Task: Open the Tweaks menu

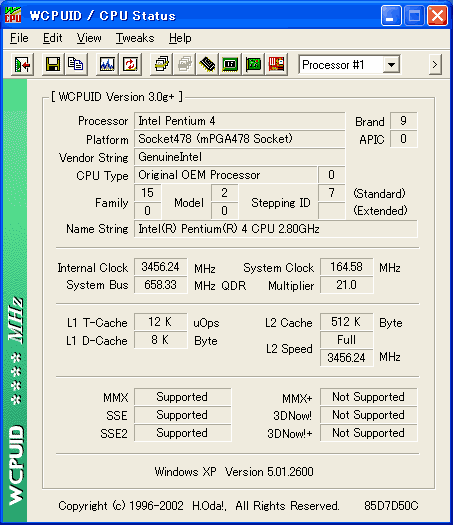Action: click(135, 38)
